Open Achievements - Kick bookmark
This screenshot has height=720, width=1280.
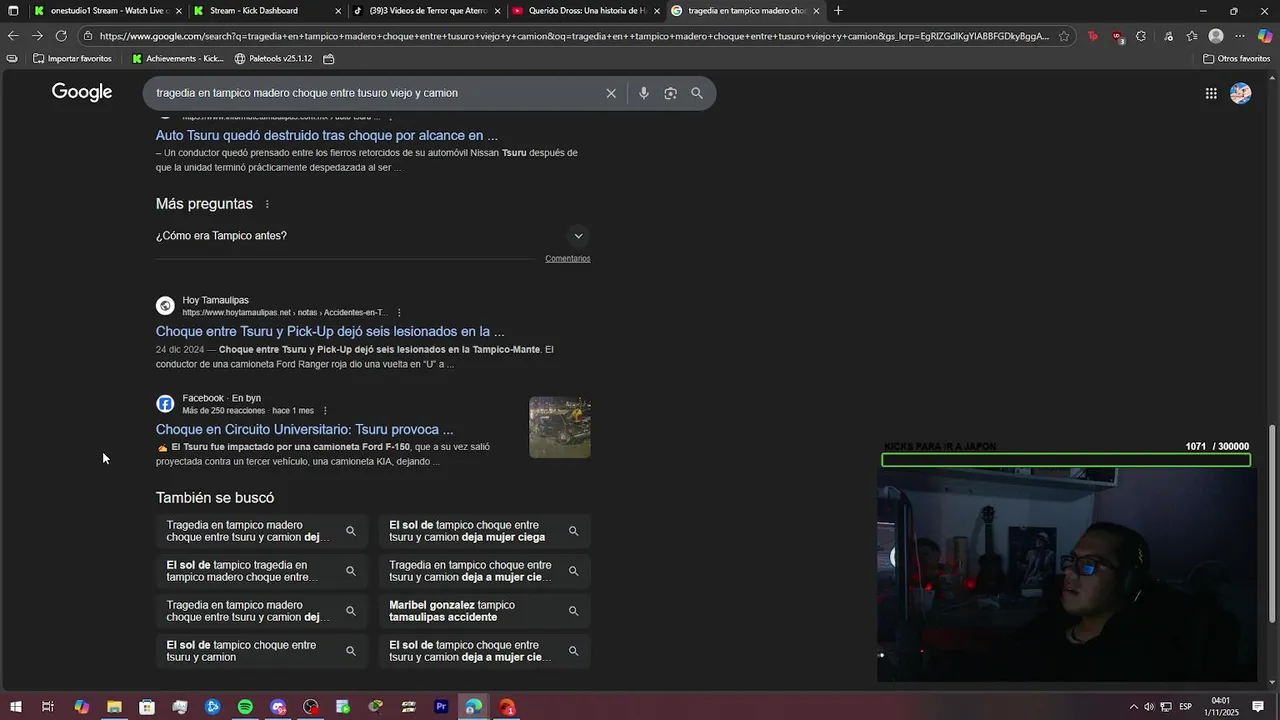(178, 59)
